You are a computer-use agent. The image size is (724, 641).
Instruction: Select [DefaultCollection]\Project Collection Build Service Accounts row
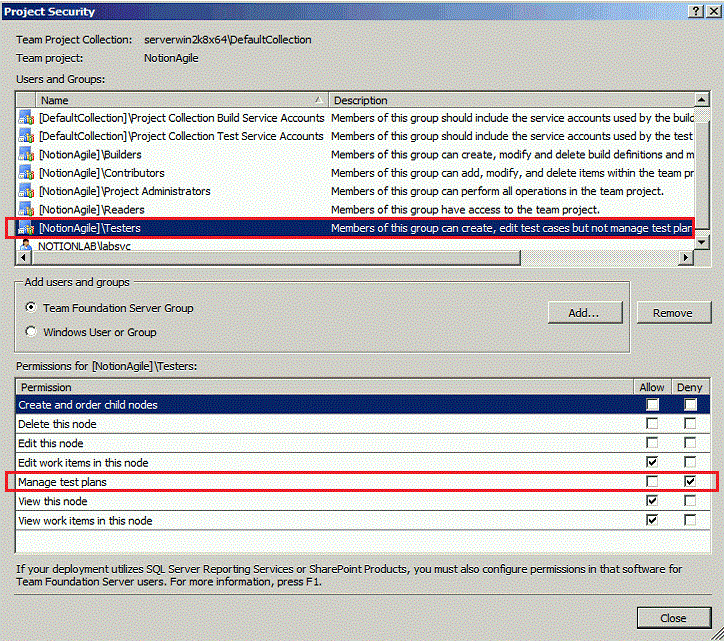pyautogui.click(x=356, y=118)
